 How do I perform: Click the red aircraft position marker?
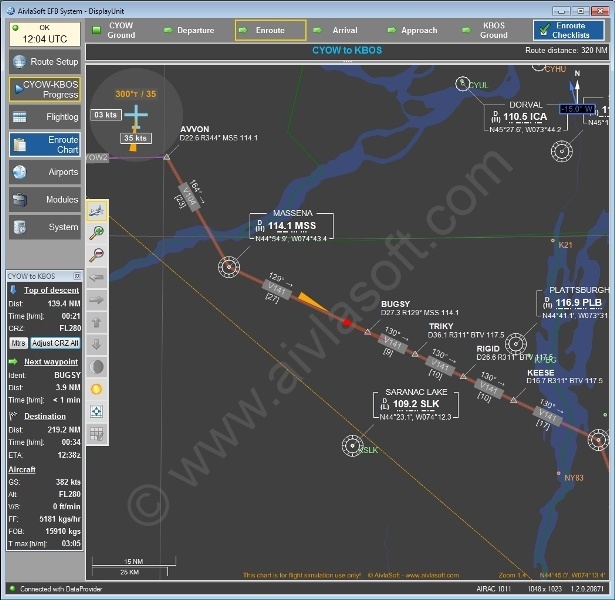[347, 322]
